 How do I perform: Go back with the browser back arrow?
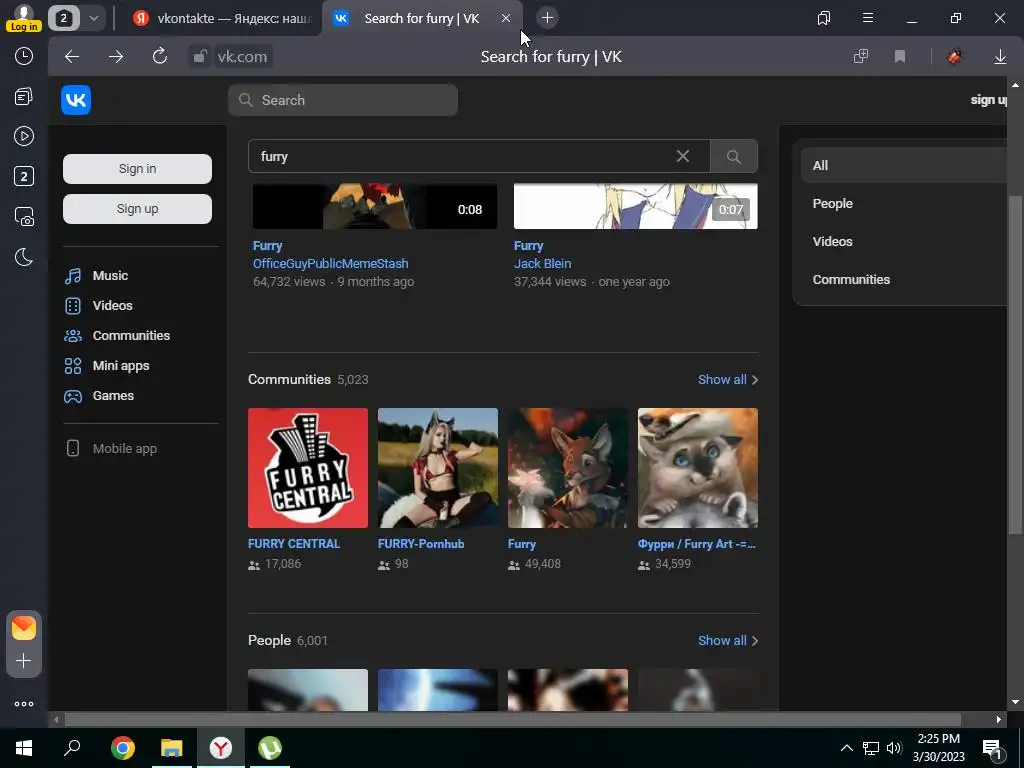click(72, 57)
